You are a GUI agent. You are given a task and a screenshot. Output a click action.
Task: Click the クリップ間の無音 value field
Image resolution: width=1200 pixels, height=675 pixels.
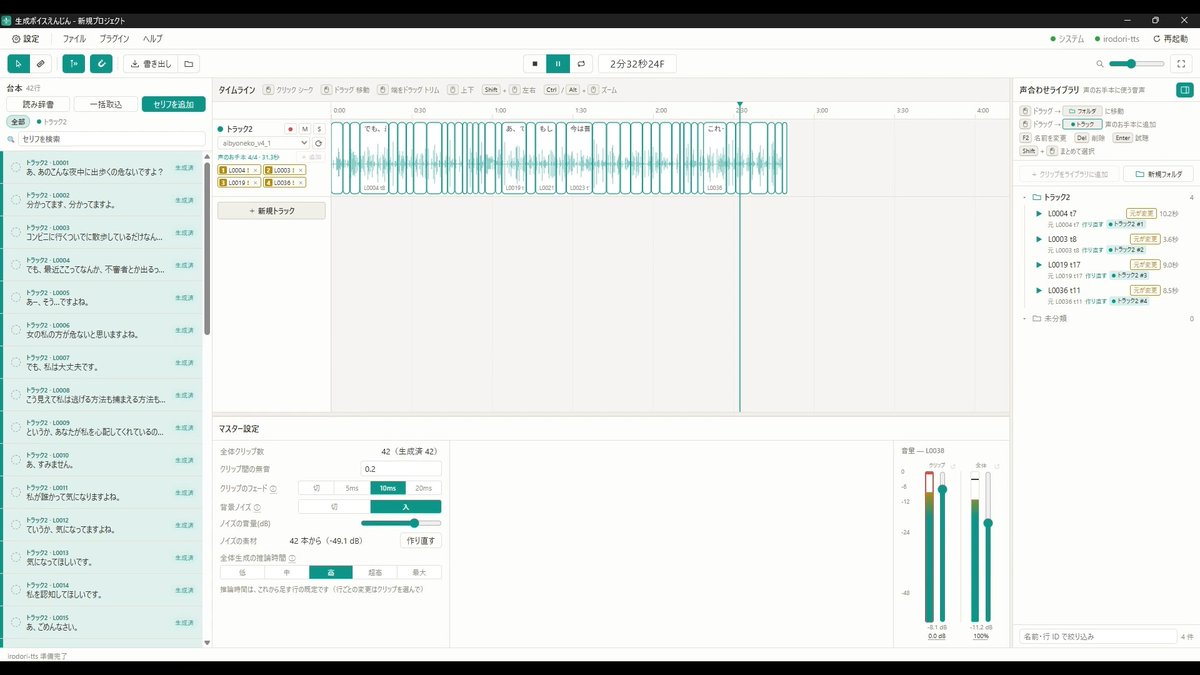tap(401, 469)
